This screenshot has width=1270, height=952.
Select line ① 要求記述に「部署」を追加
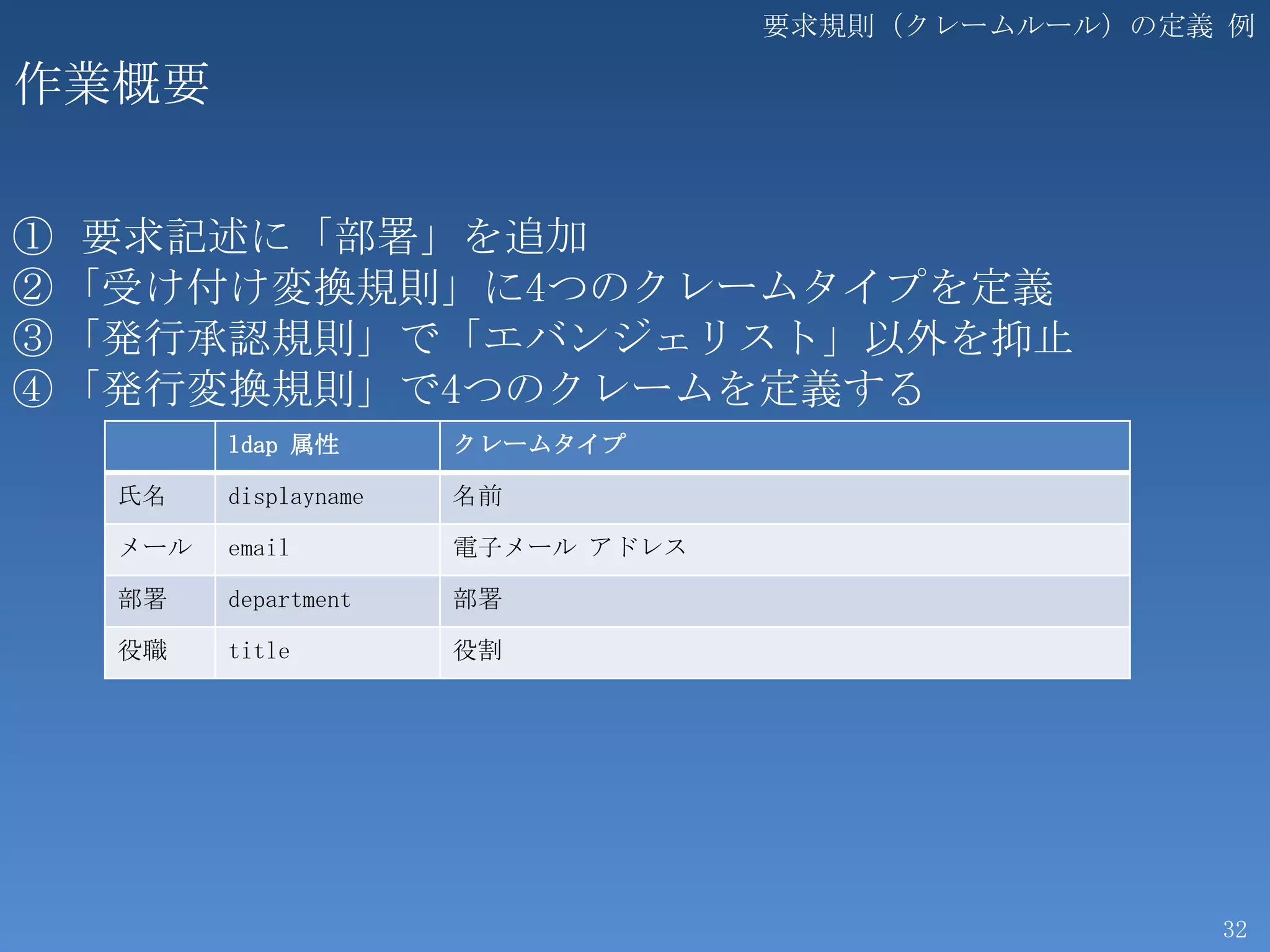[300, 236]
